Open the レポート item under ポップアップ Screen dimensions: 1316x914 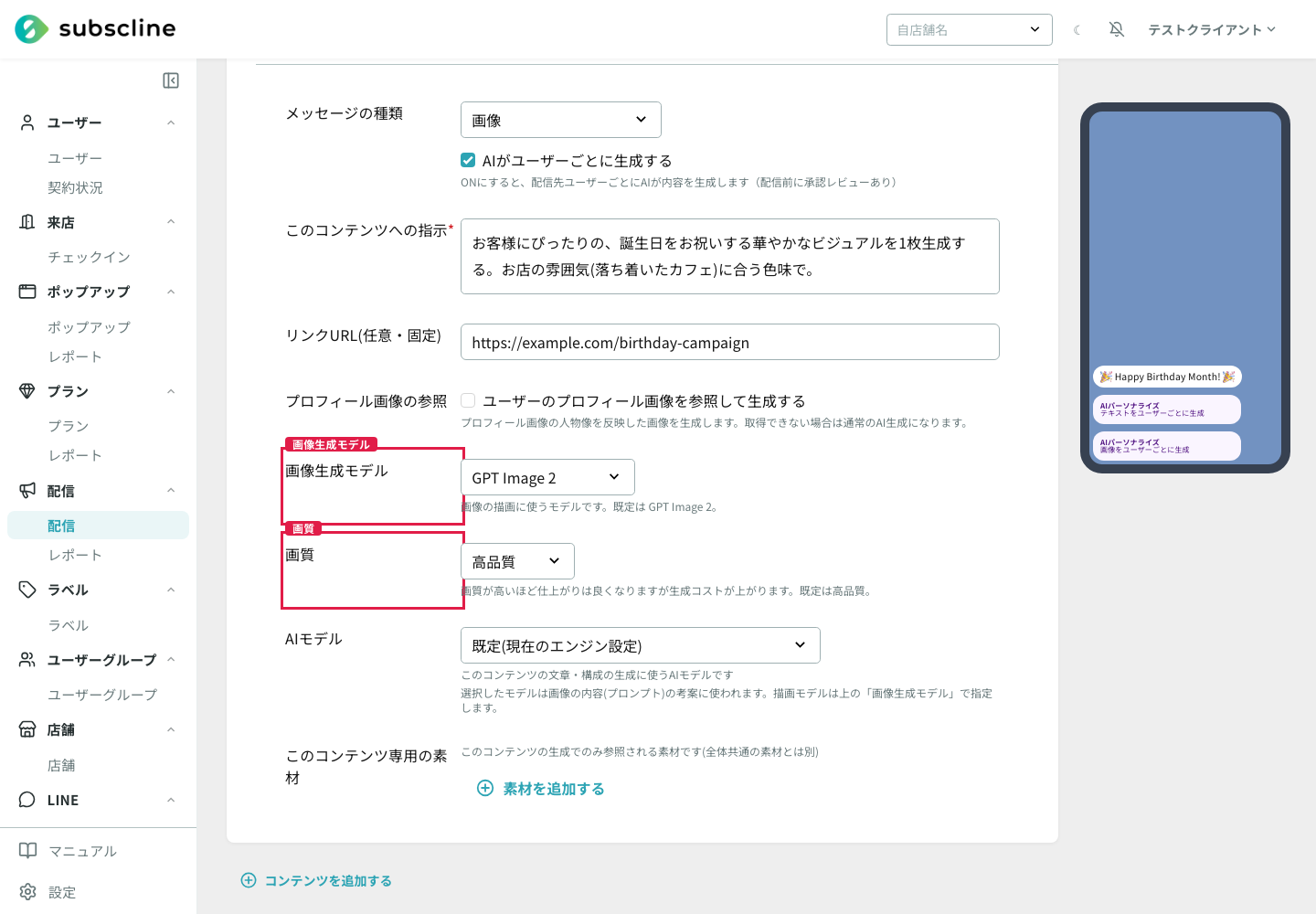(75, 356)
